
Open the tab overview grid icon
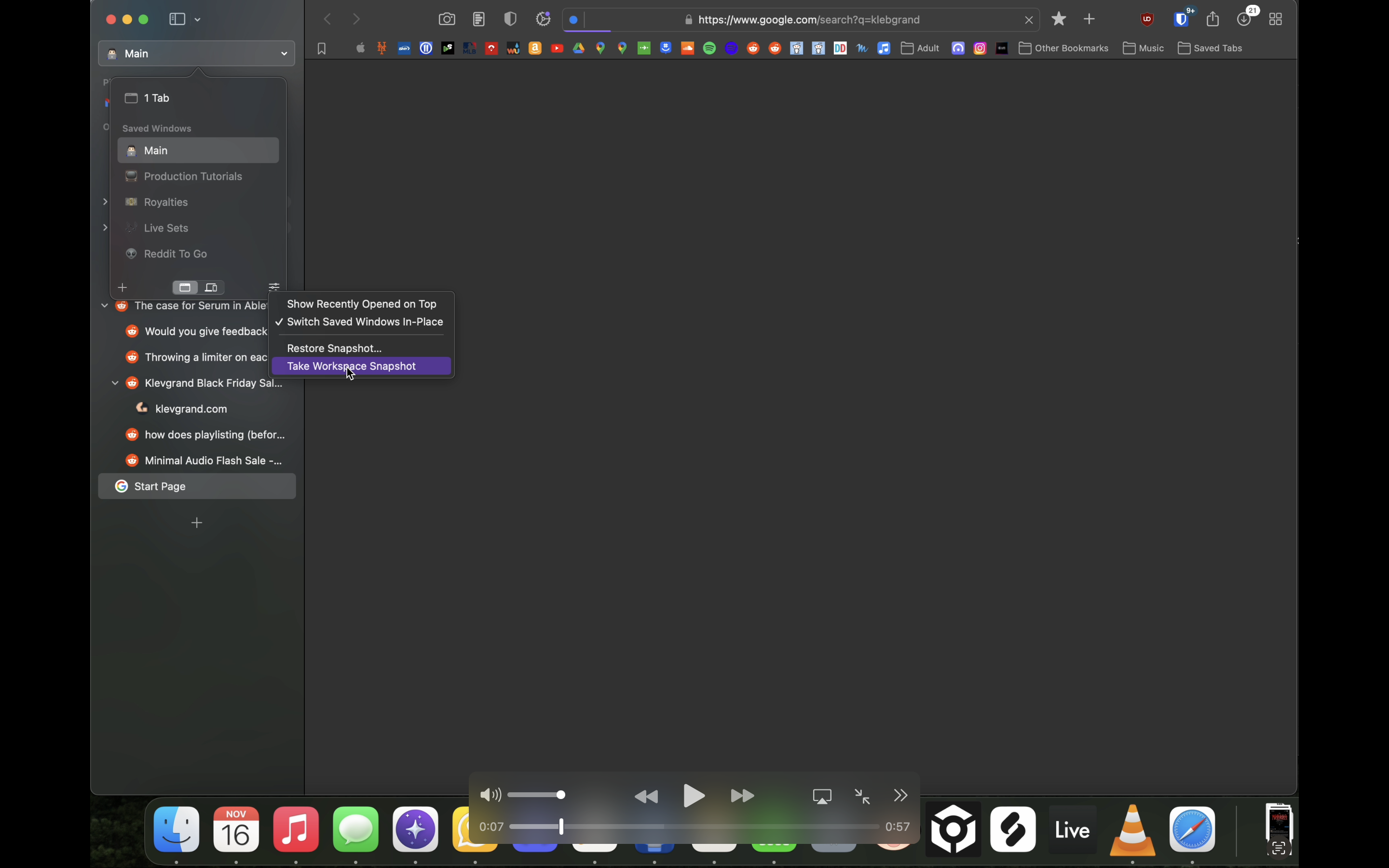(1275, 19)
